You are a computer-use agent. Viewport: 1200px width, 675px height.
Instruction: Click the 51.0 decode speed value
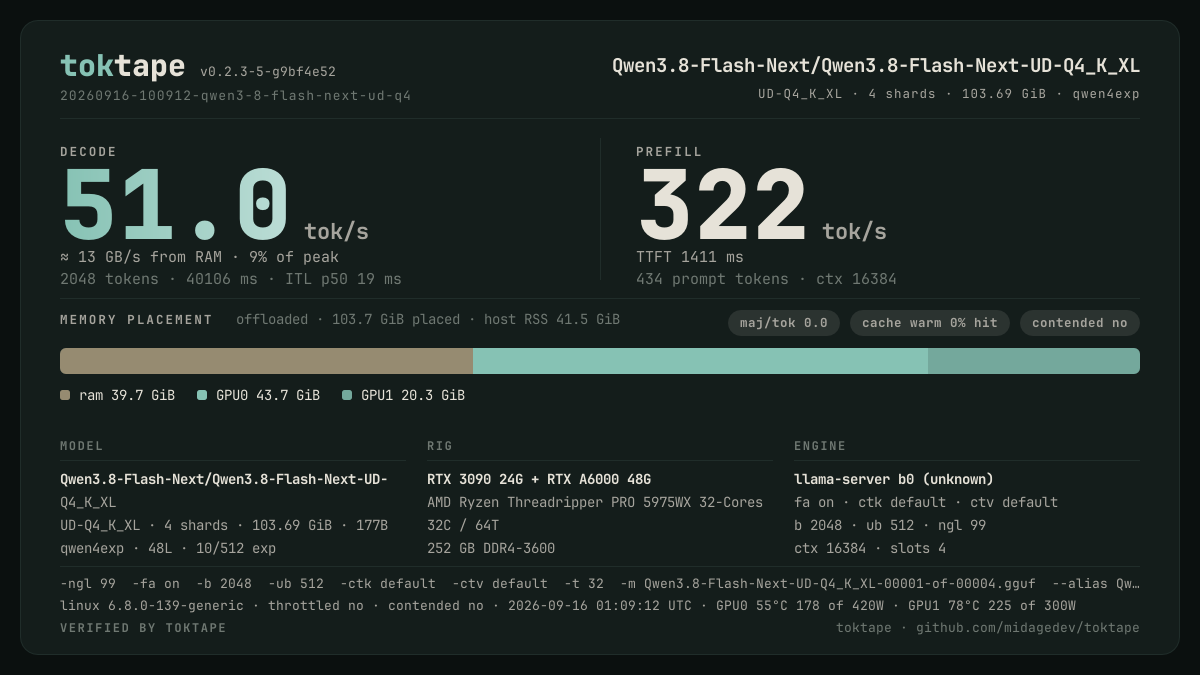click(175, 205)
